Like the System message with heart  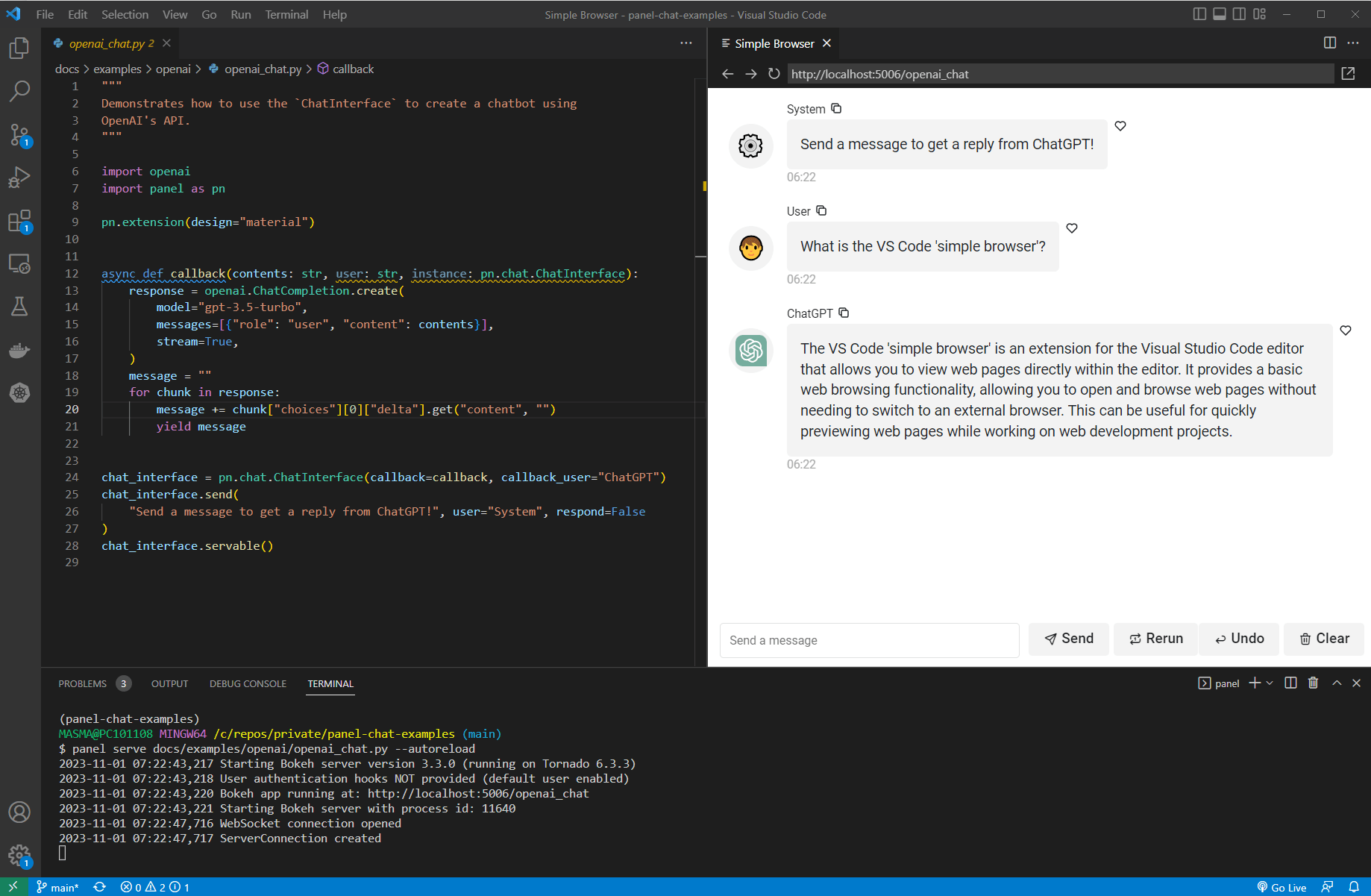tap(1120, 126)
